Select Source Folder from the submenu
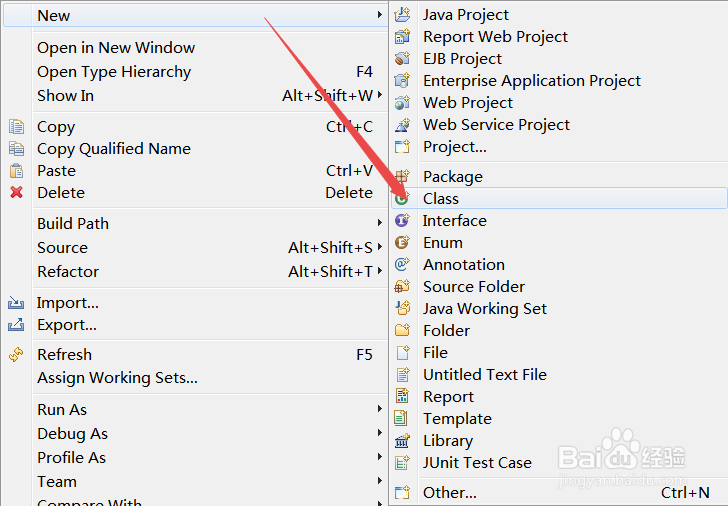Viewport: 728px width, 506px height. tap(473, 287)
